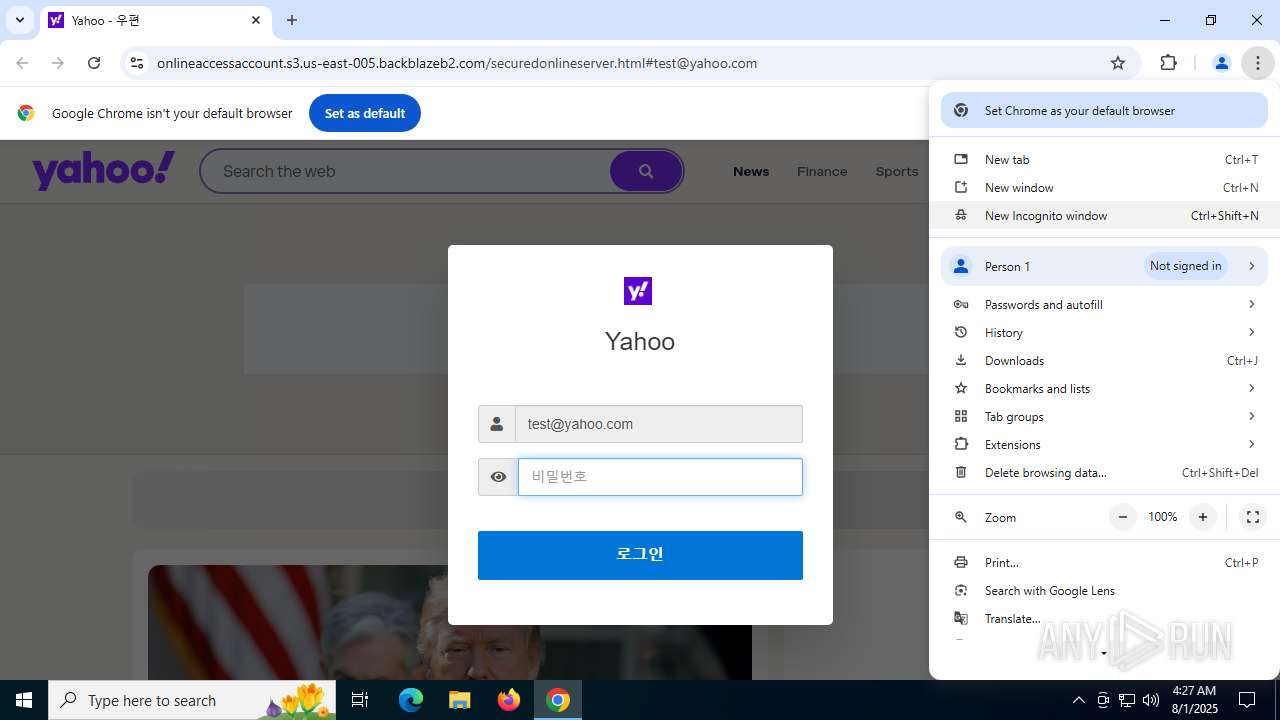Click Chrome icon on taskbar

[x=558, y=700]
